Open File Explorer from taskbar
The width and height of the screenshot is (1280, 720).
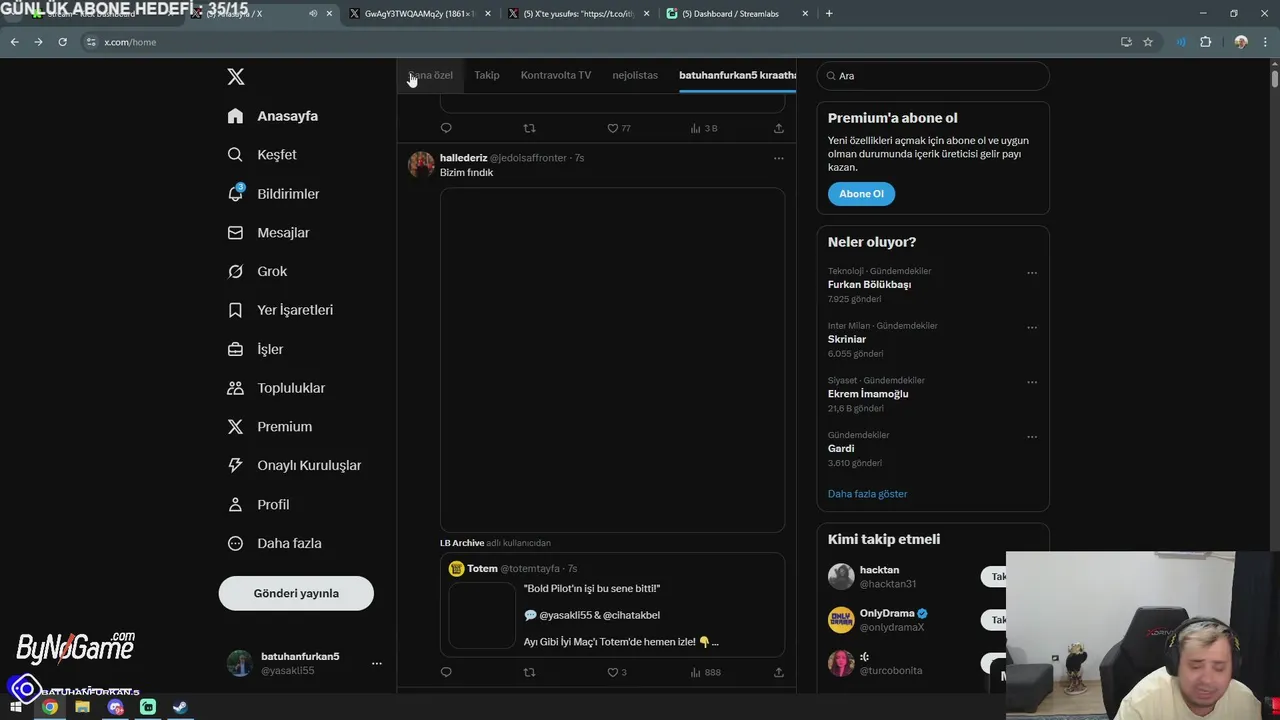tap(82, 707)
